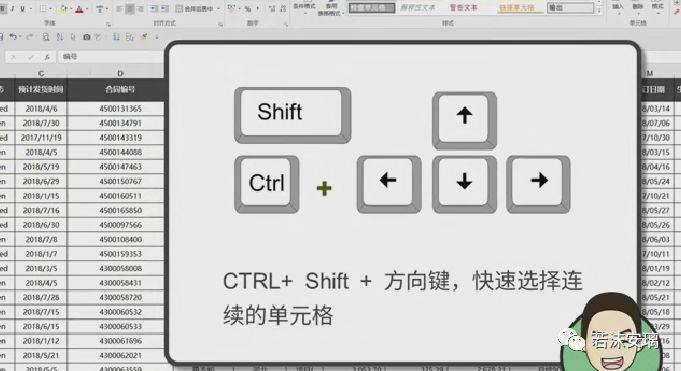This screenshot has height=371, width=681.
Task: Cancel the formula bar entry (X)
Action: (13, 57)
